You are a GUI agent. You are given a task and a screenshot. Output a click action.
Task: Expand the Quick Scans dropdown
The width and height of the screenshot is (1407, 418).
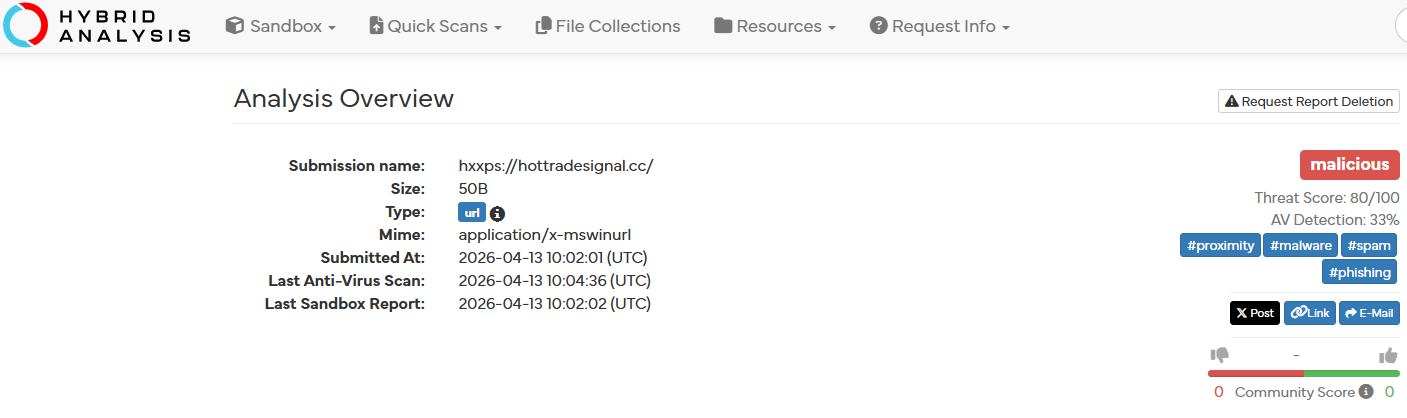(x=435, y=26)
